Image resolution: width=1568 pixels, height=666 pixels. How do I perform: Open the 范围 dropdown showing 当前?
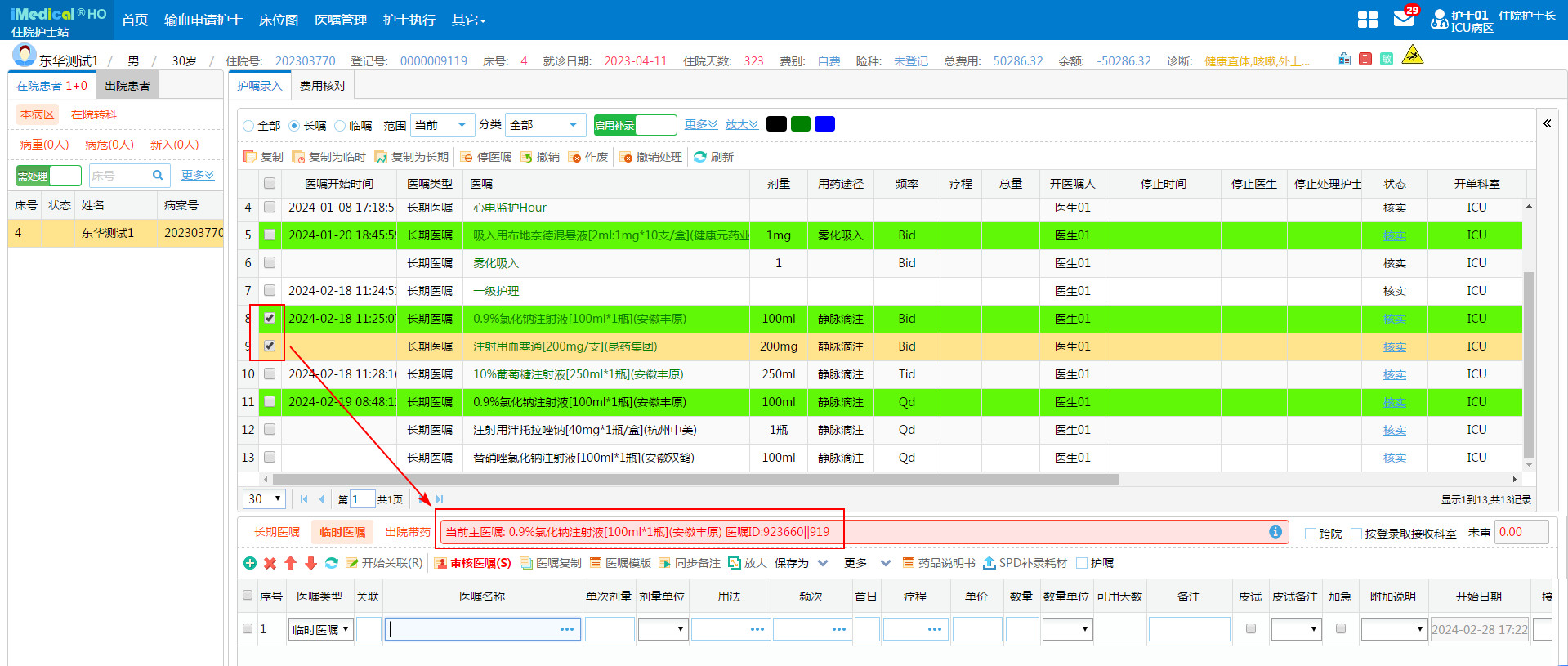(x=442, y=125)
